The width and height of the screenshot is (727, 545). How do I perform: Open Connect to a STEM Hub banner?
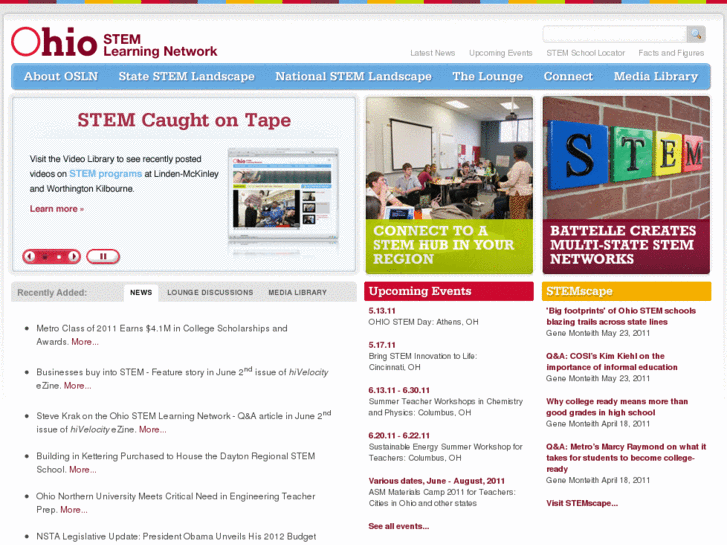point(449,185)
